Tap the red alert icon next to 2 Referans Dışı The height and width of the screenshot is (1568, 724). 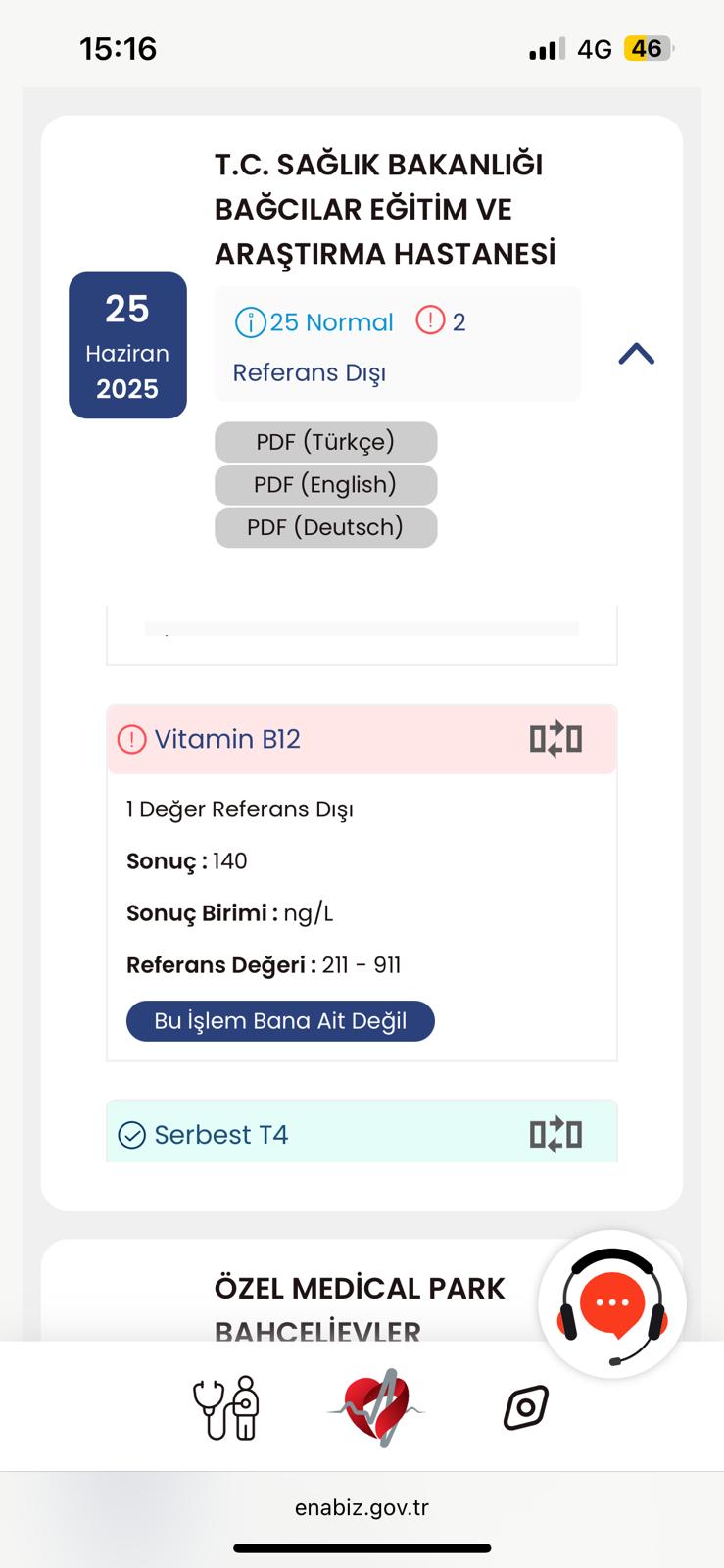(430, 320)
